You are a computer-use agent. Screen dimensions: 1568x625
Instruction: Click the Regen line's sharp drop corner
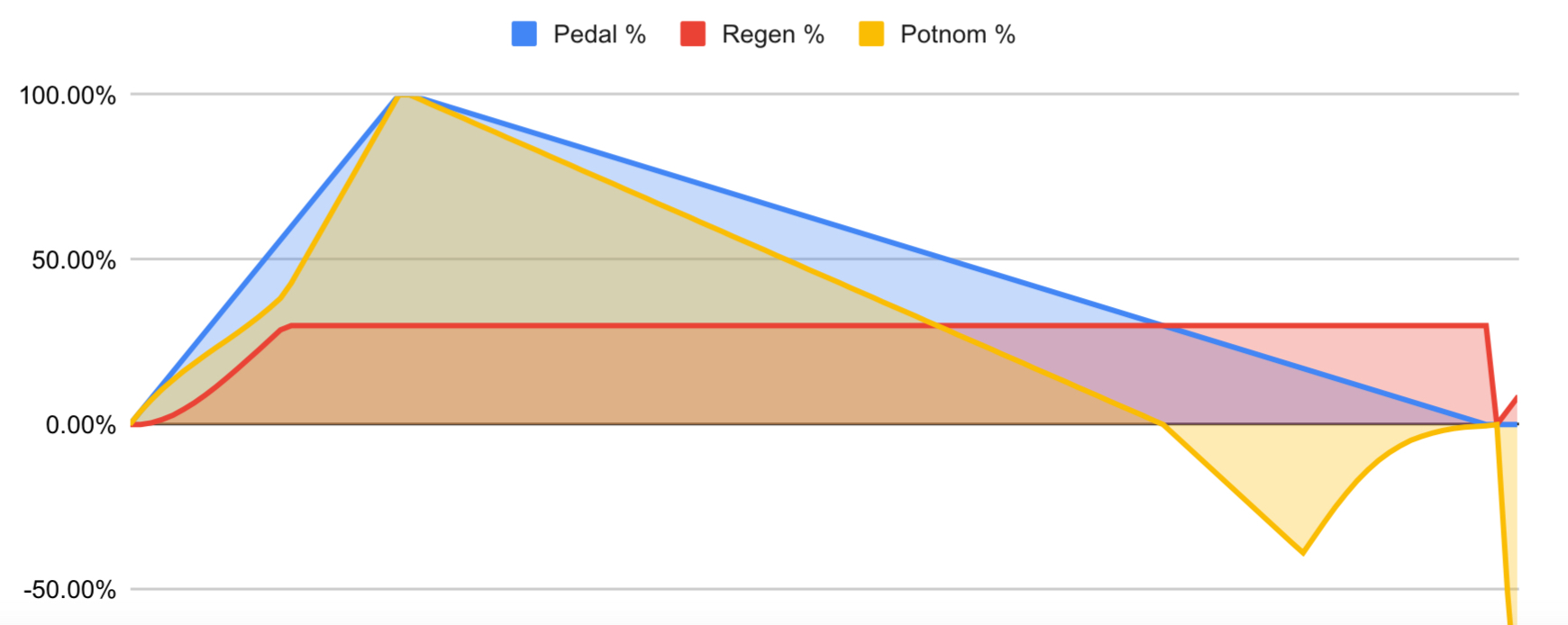pos(1485,326)
